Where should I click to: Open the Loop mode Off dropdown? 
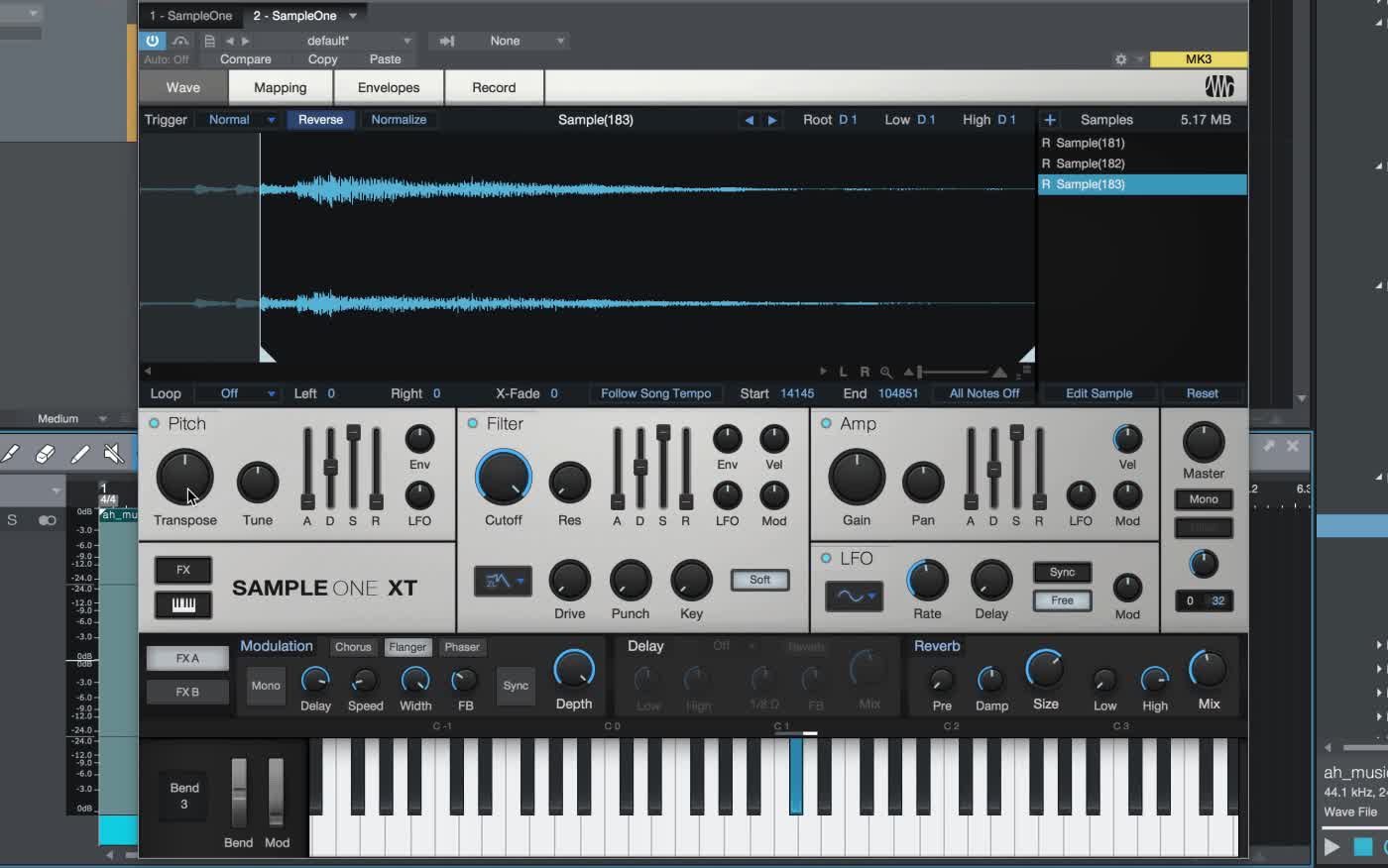[x=238, y=393]
